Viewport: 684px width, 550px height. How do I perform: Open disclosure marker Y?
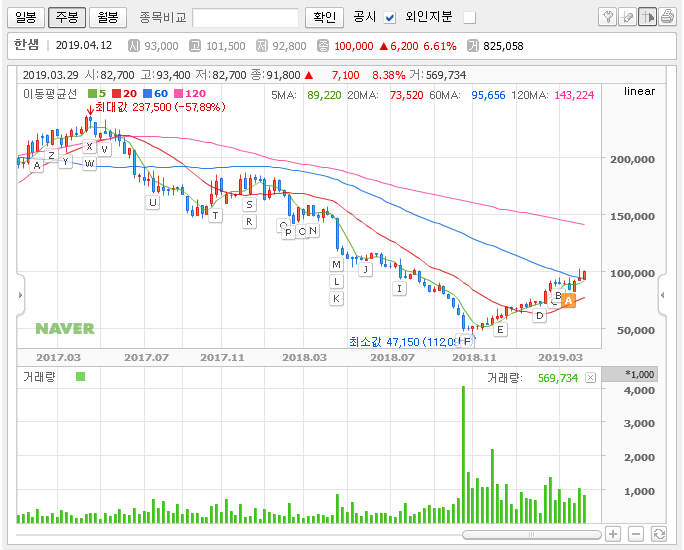65,162
